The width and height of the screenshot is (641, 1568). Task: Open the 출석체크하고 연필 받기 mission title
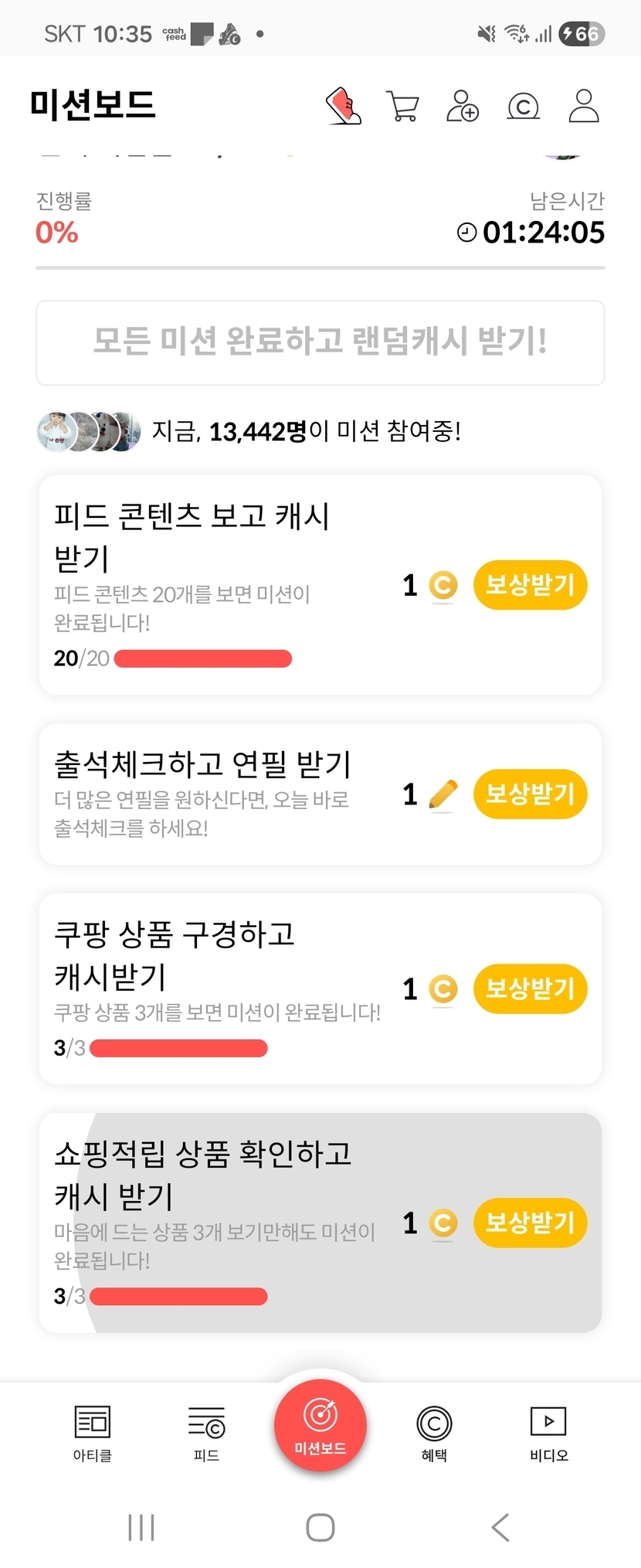pos(202,764)
